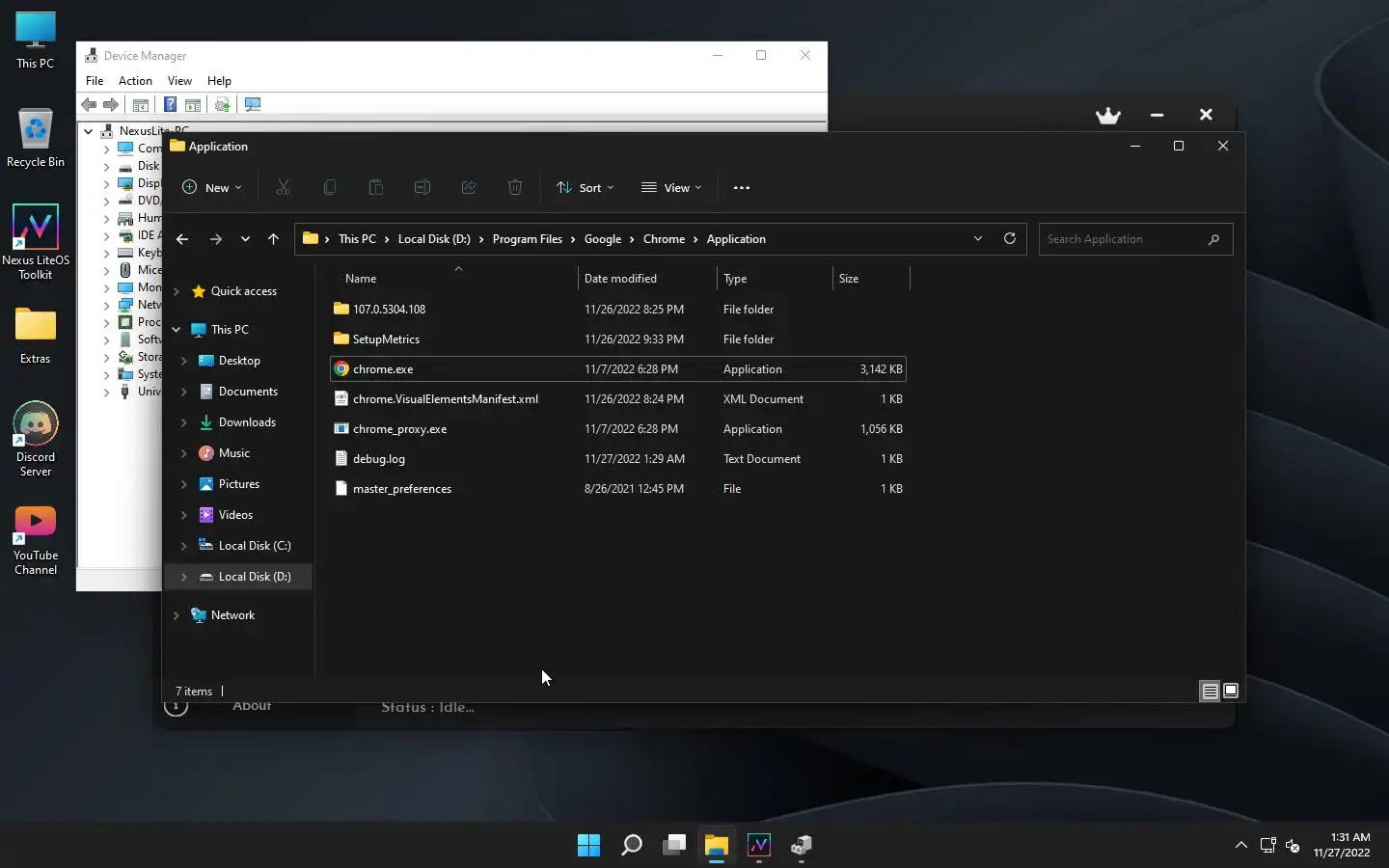Go up one folder level arrow
Viewport: 1389px width, 868px height.
(273, 239)
